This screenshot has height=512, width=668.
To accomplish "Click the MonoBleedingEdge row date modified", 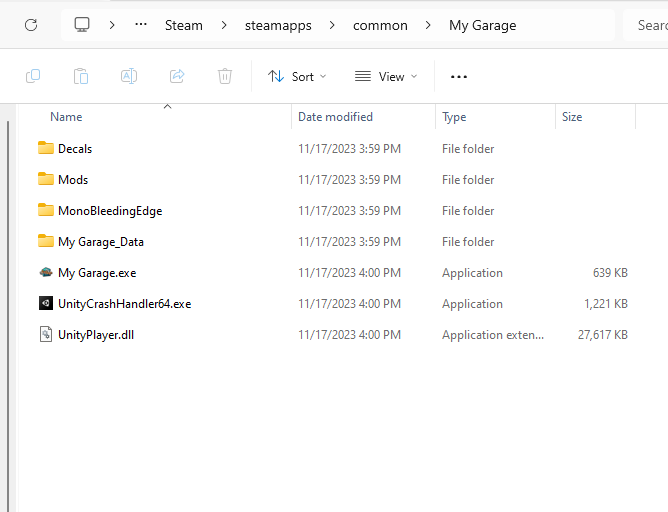I will [349, 211].
